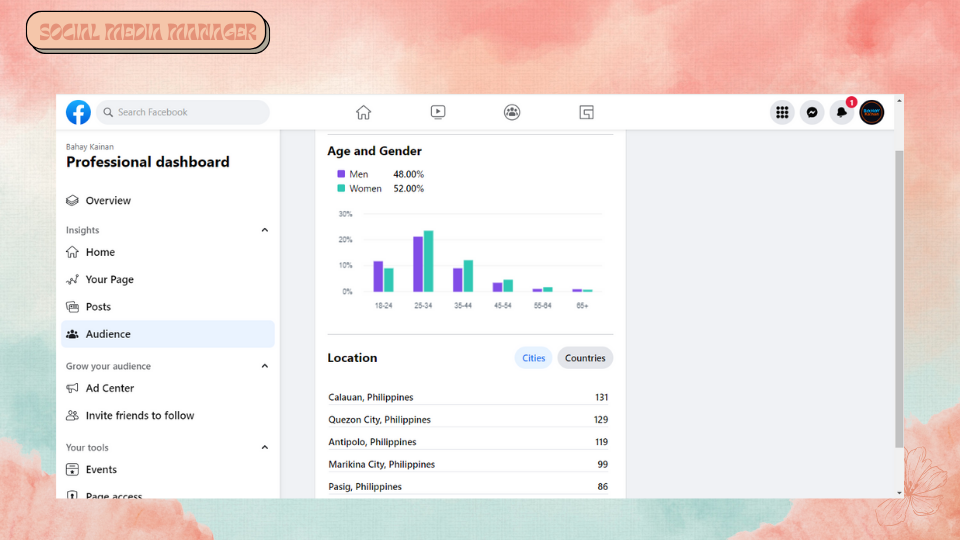Viewport: 960px width, 540px height.
Task: Select the Audience menu item
Action: [168, 334]
